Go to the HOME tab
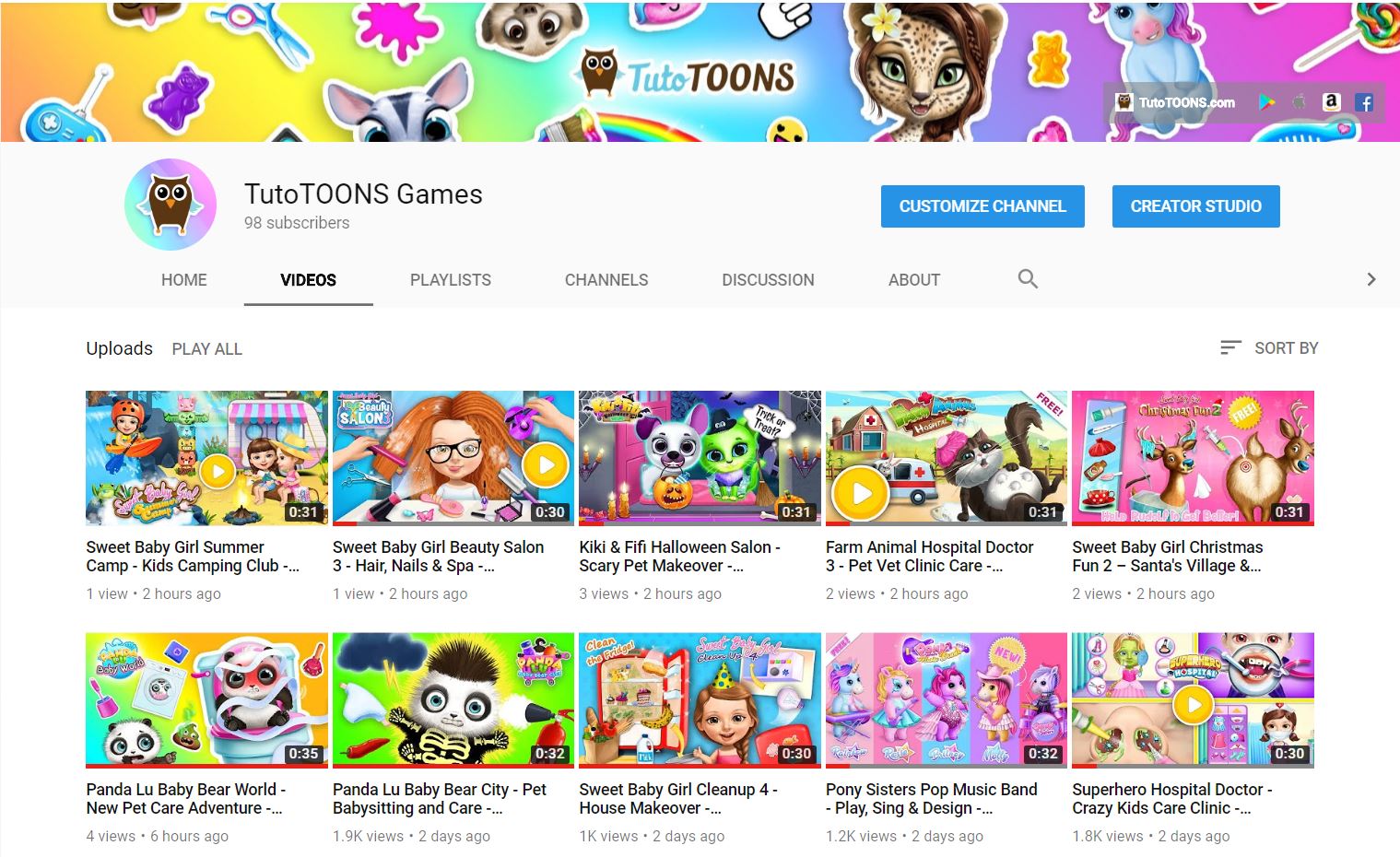 click(184, 280)
